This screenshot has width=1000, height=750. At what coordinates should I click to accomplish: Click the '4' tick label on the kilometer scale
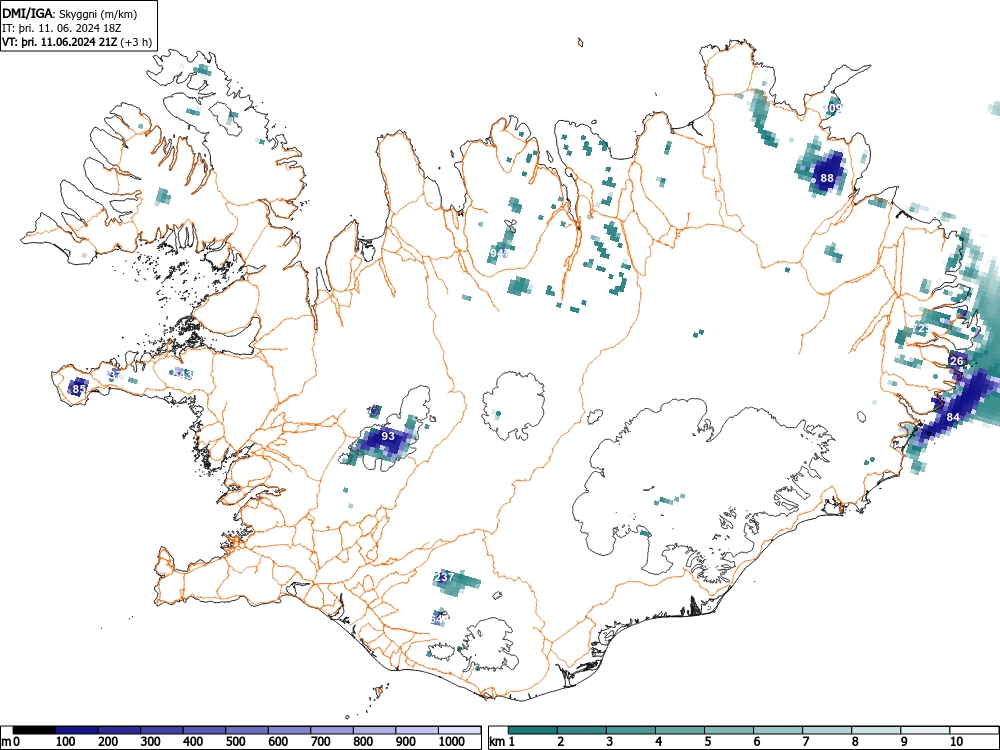coord(658,742)
